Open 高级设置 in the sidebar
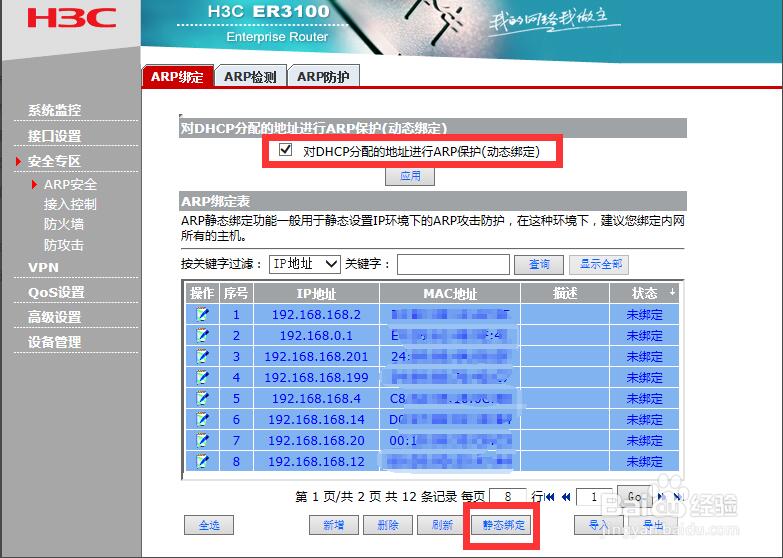 (54, 317)
